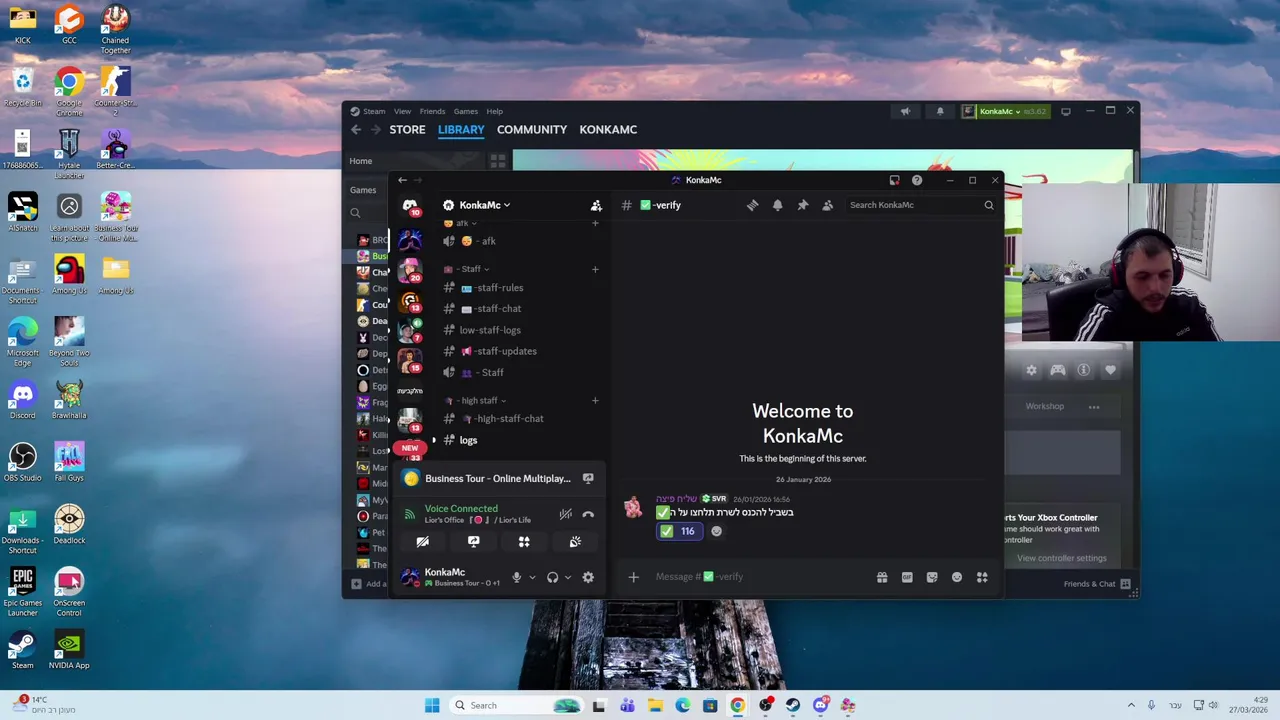Open the invite people icon beside KonkaMc
This screenshot has width=1280, height=720.
coord(596,205)
